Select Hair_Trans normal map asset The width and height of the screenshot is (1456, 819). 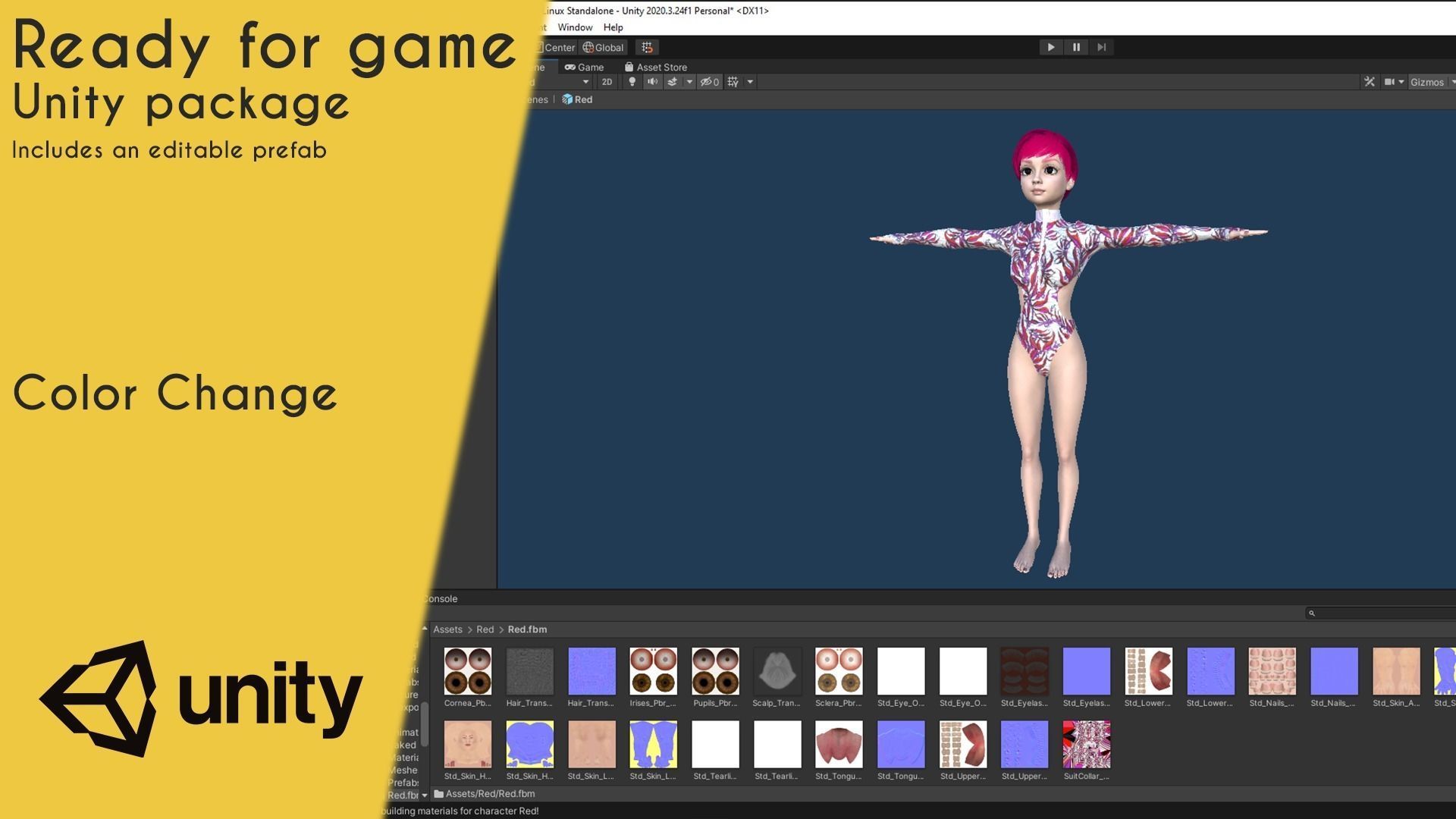pos(591,677)
